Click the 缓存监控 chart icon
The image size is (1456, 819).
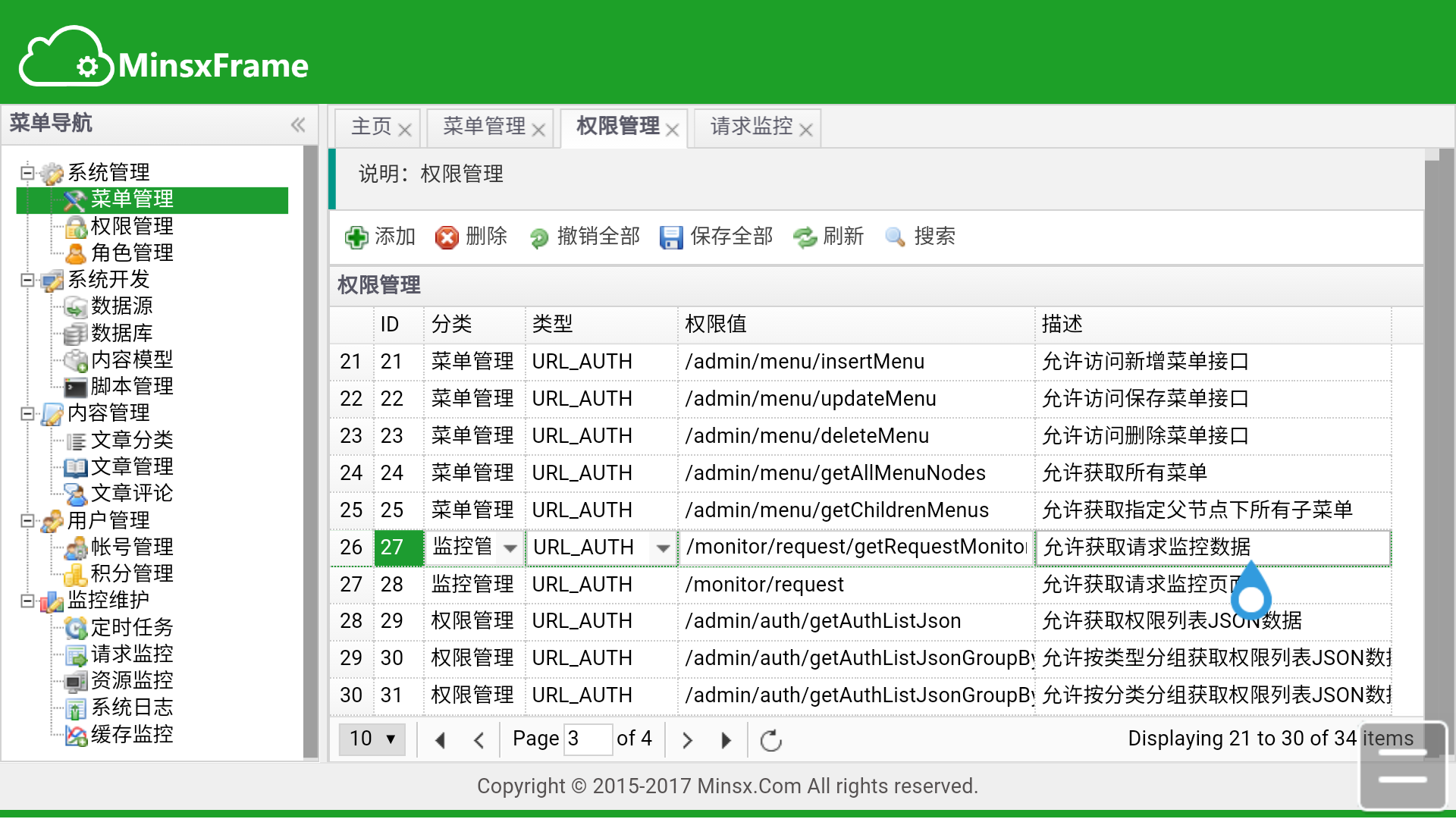tap(75, 735)
